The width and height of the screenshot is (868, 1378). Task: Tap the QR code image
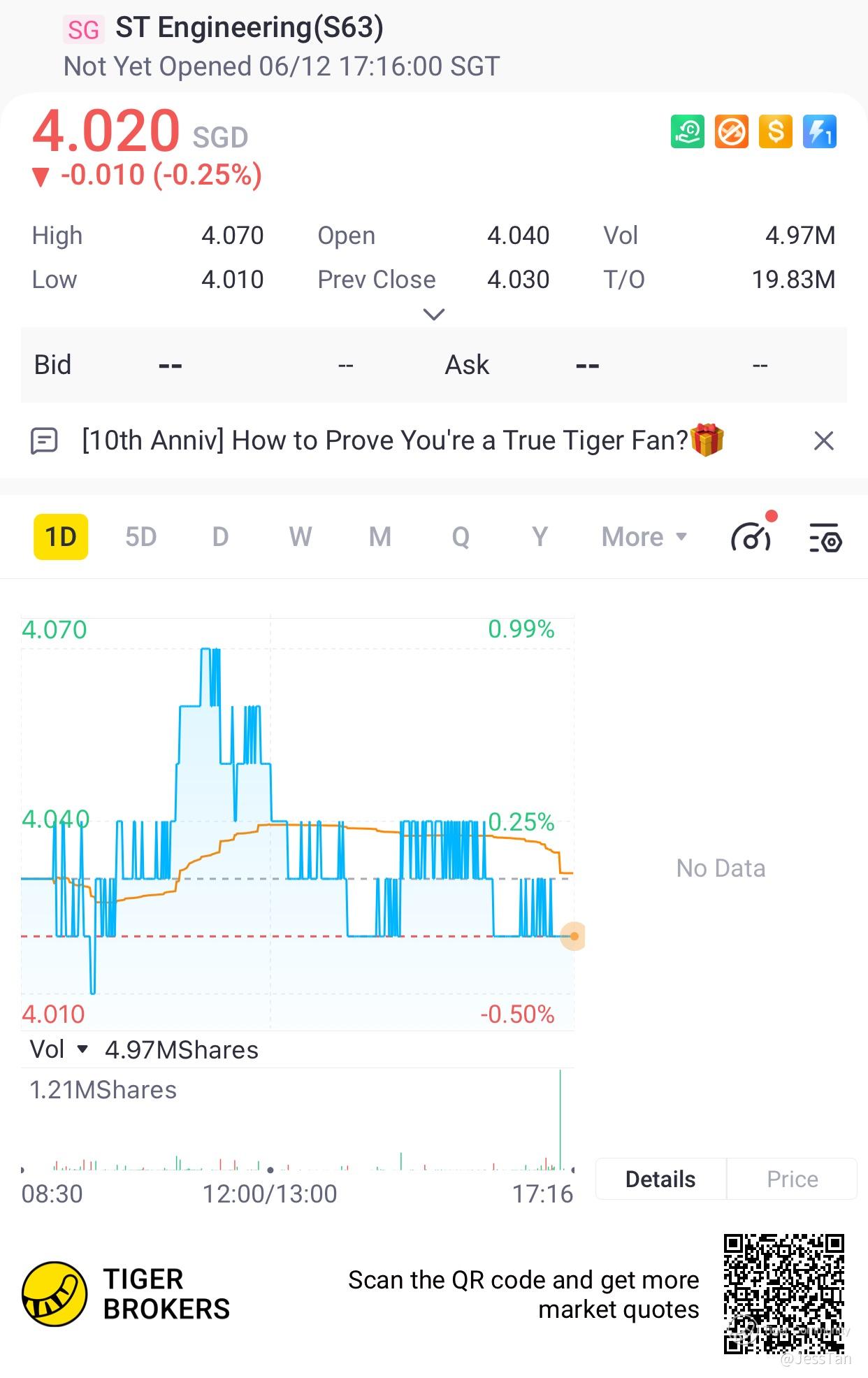(x=783, y=1294)
